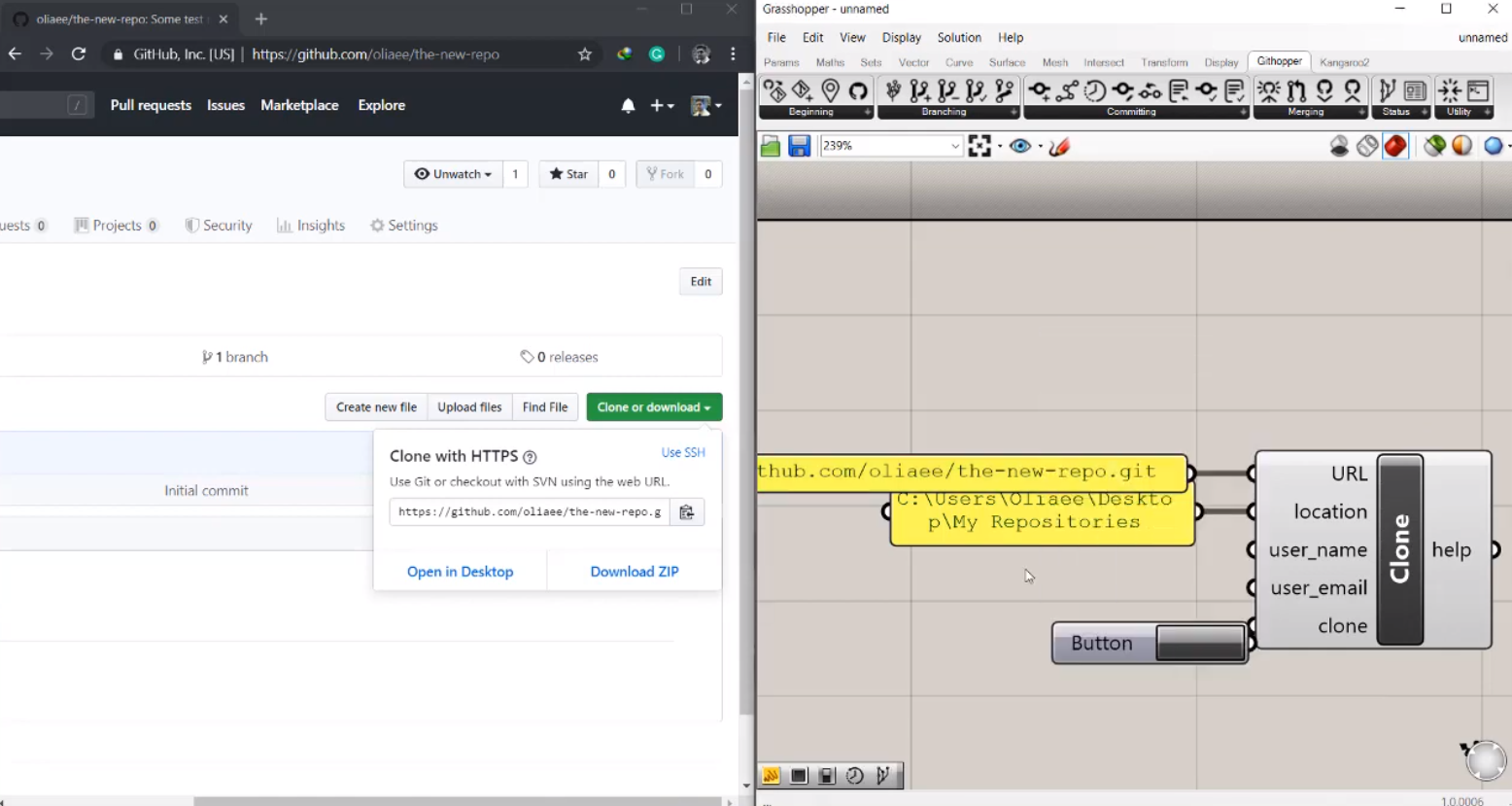Screen dimensions: 1512x806
Task: Click the Use SSH link
Action: (683, 453)
